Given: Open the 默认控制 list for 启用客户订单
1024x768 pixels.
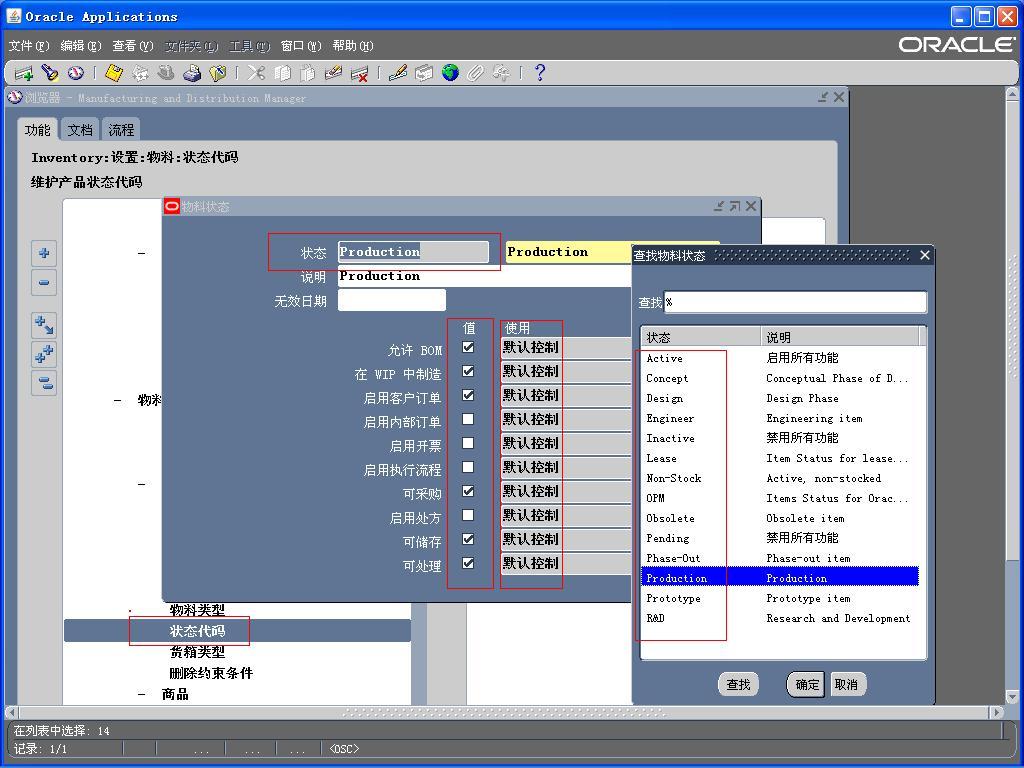Looking at the screenshot, I should point(566,396).
